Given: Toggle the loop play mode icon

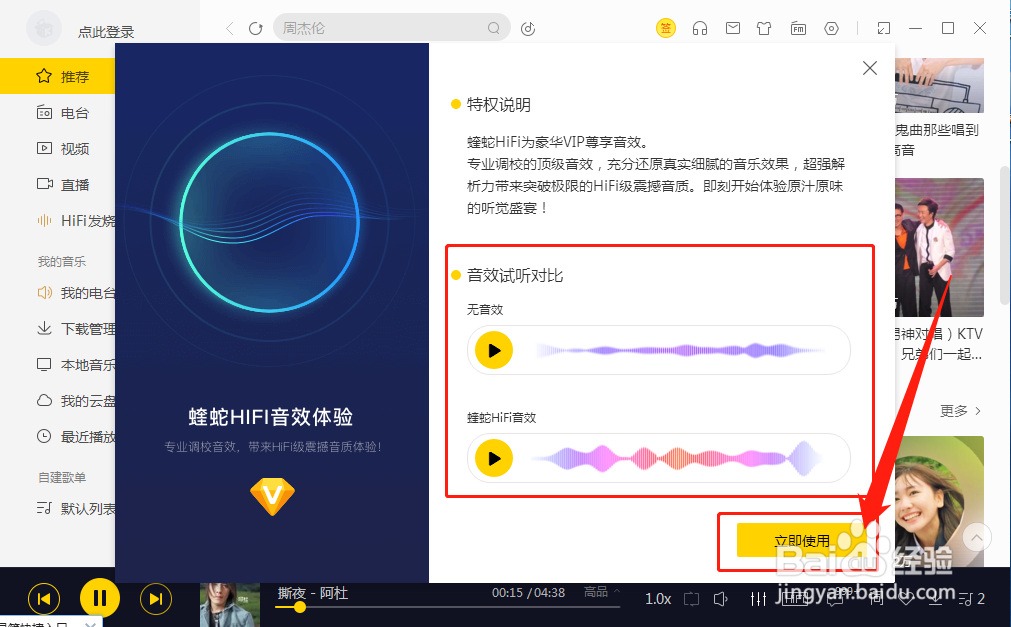Looking at the screenshot, I should tap(691, 599).
